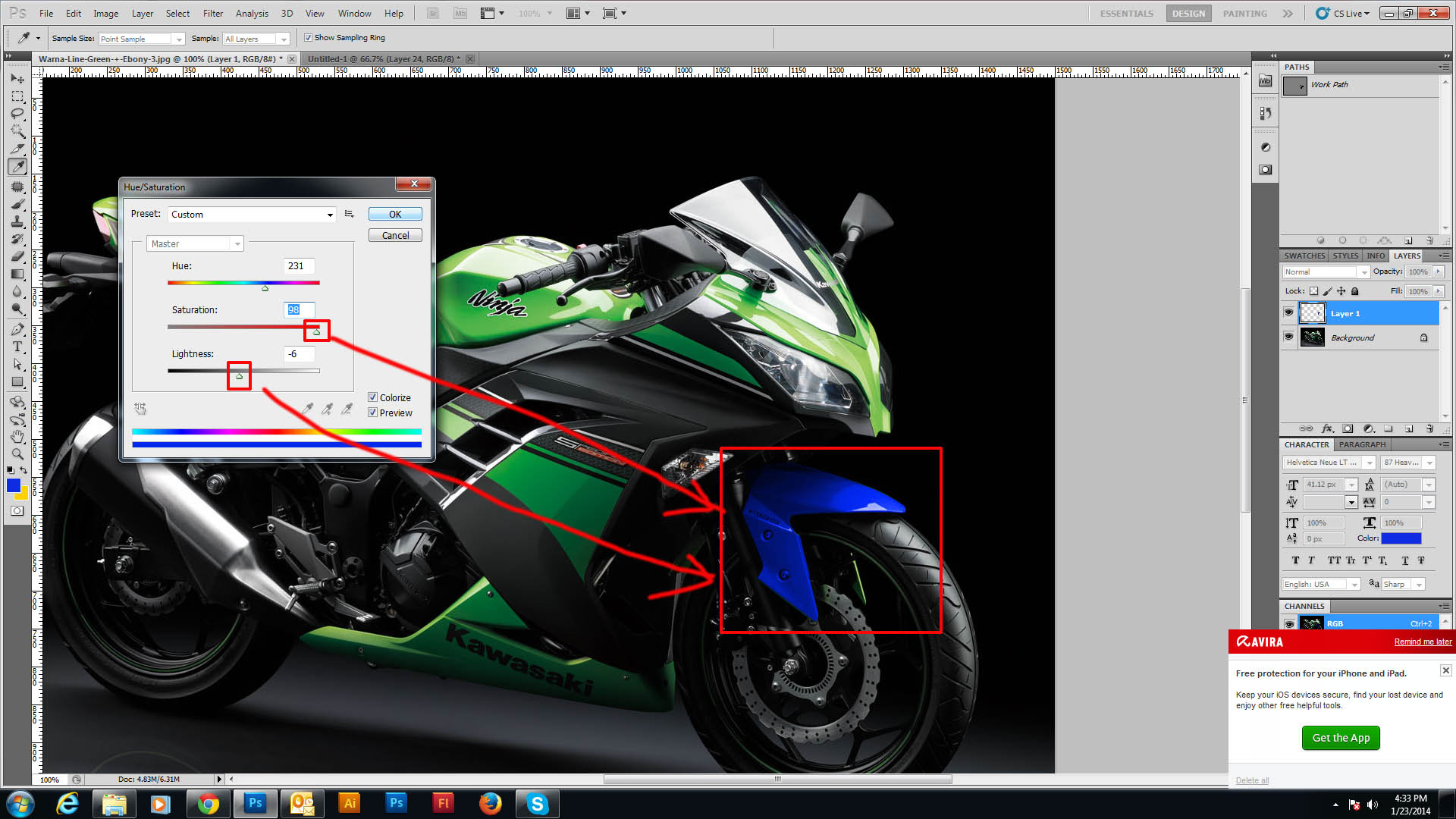Image resolution: width=1456 pixels, height=819 pixels.
Task: Select the Hand tool
Action: [x=17, y=437]
